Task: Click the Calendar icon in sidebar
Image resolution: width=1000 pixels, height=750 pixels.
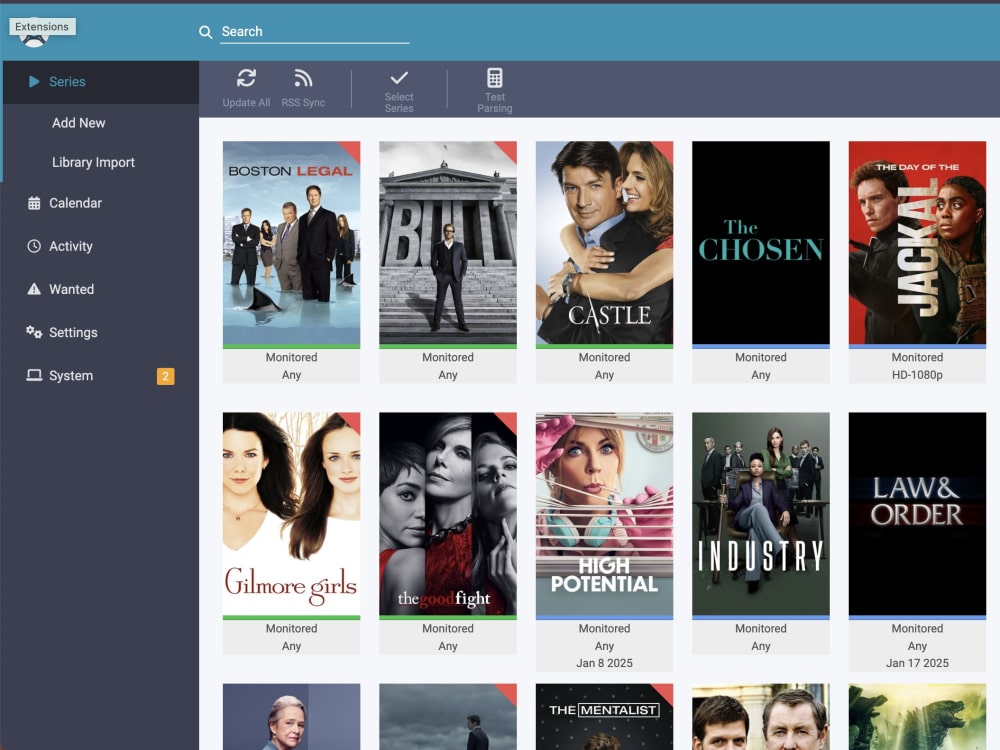Action: tap(34, 203)
